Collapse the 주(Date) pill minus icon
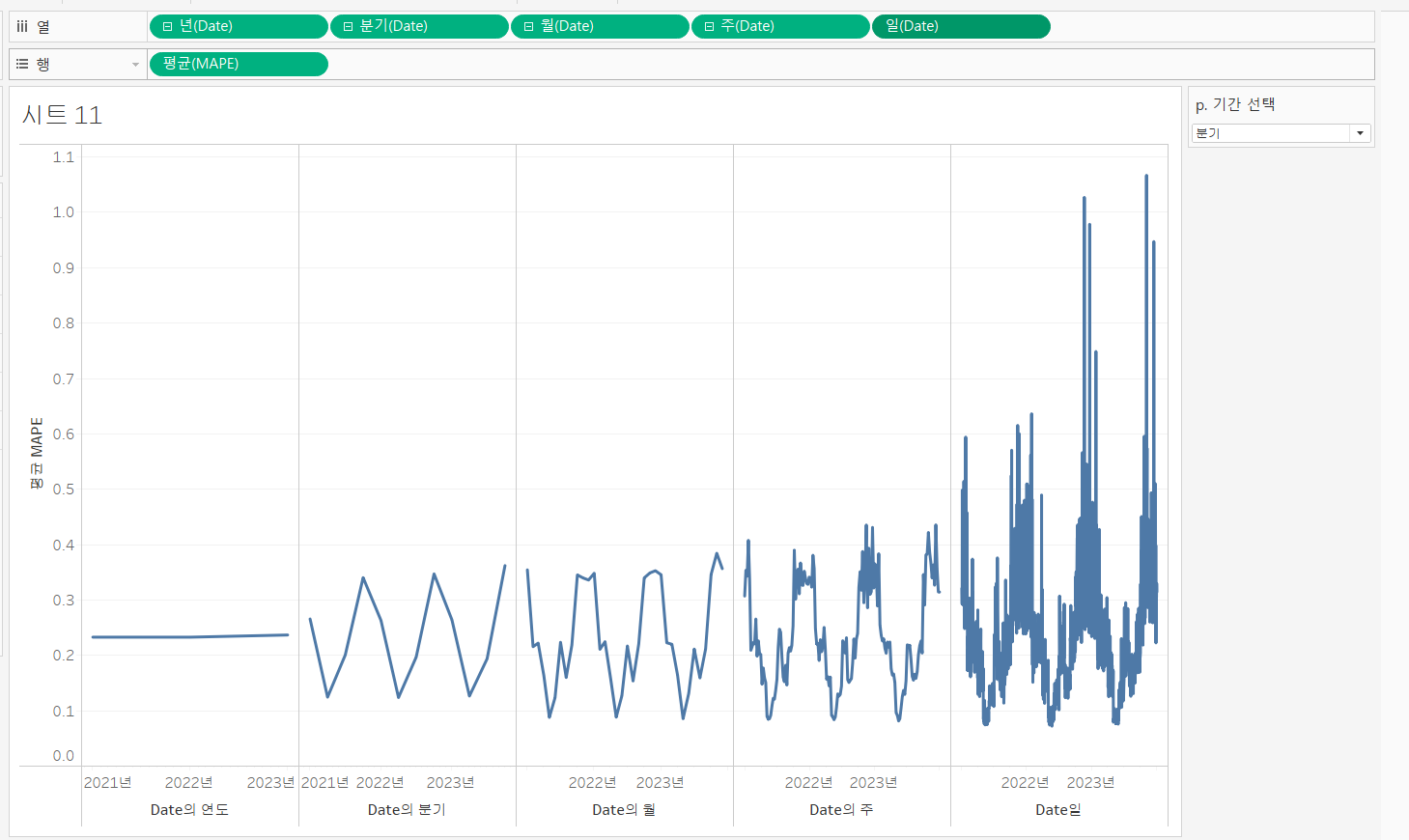Screen dimensions: 1409x840 [710, 27]
